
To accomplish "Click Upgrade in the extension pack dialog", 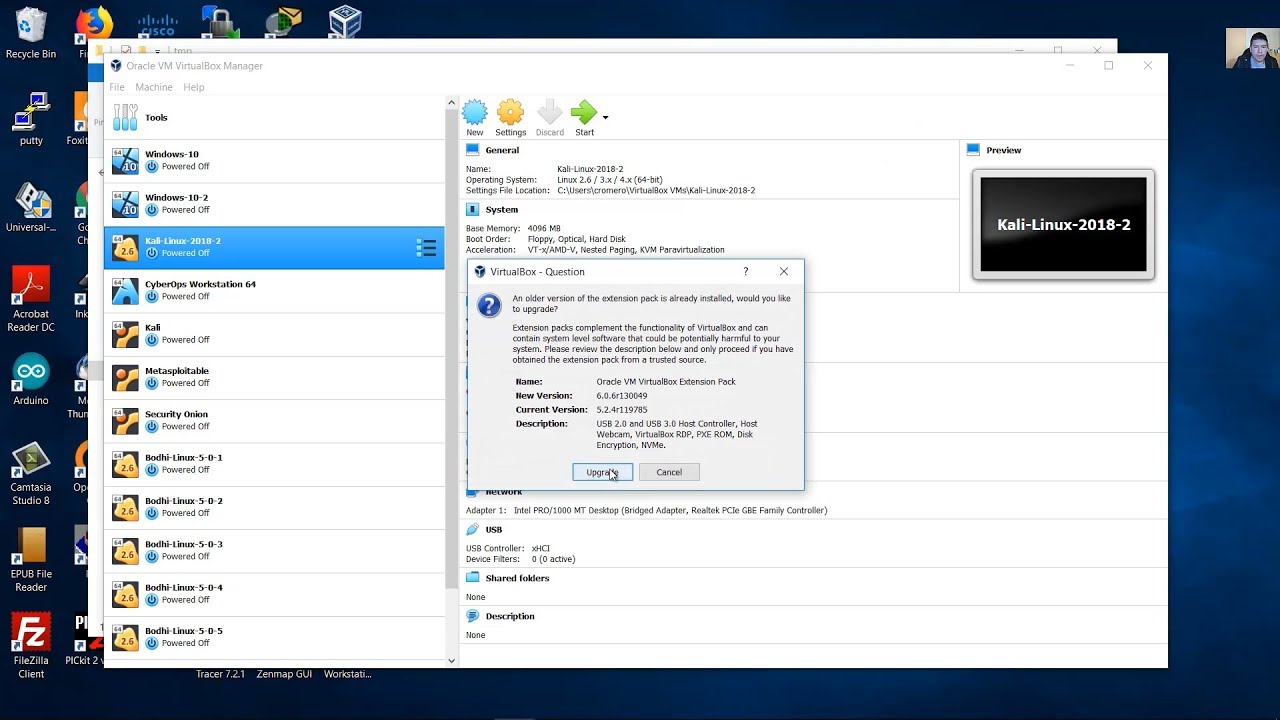I will 602,472.
